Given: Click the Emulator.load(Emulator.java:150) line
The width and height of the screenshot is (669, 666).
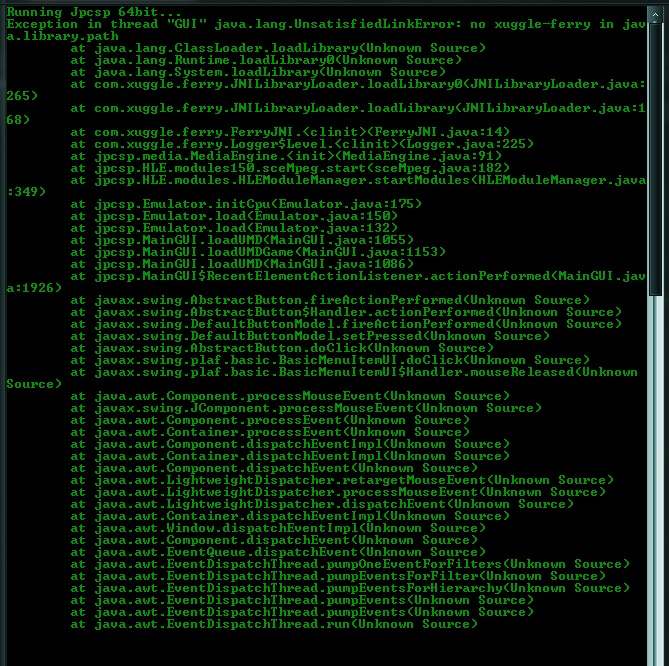Looking at the screenshot, I should (234, 216).
